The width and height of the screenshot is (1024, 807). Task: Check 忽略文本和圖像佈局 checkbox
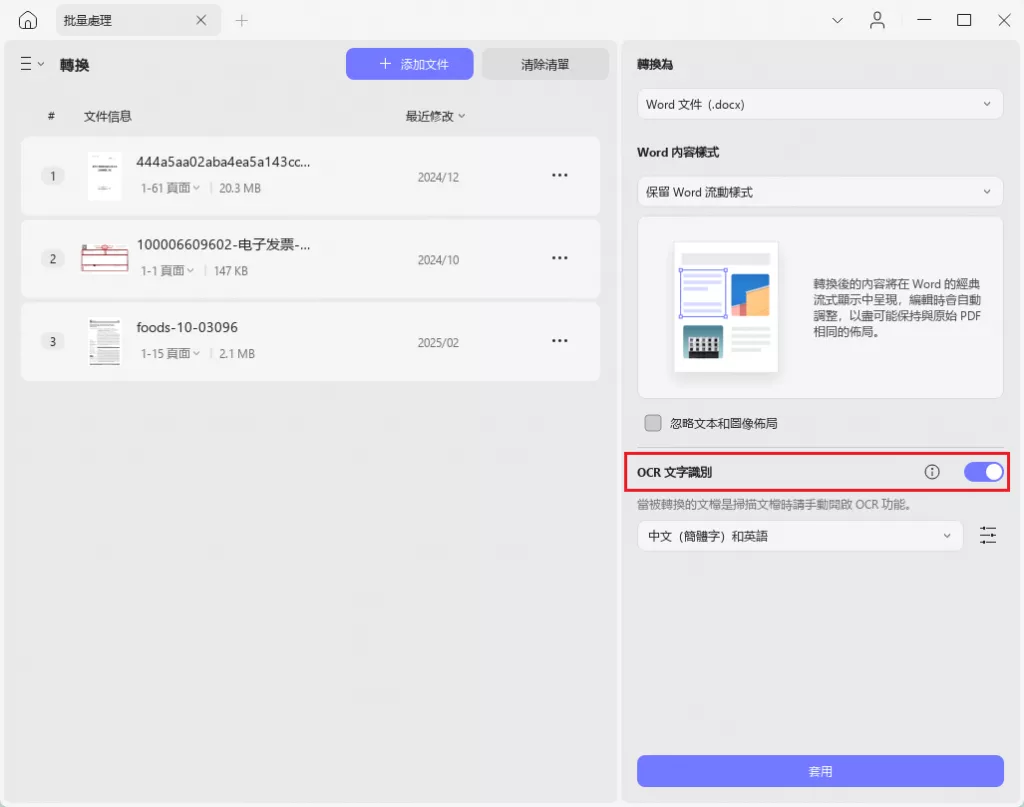pyautogui.click(x=653, y=423)
